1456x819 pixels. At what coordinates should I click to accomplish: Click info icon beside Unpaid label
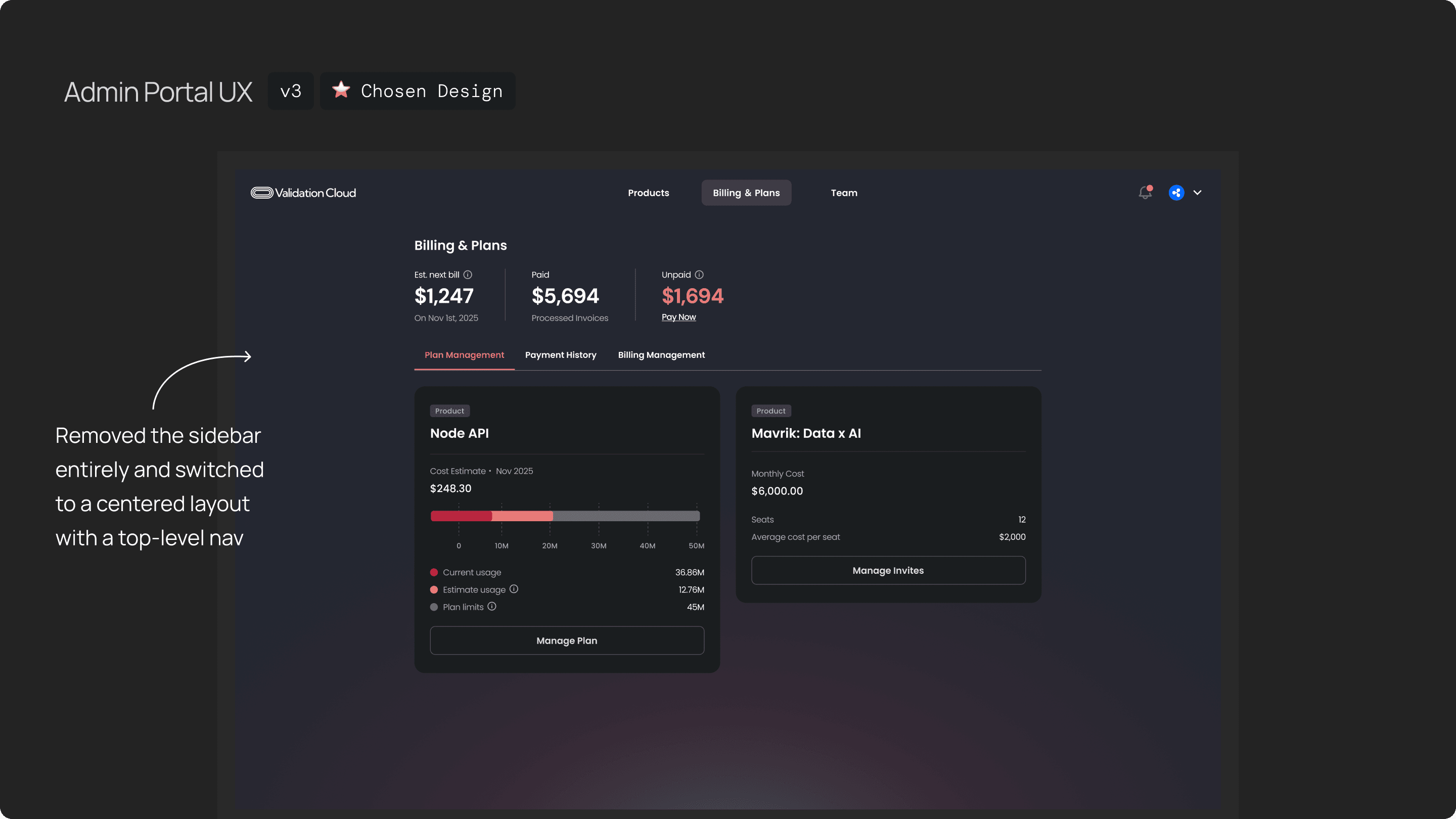pyautogui.click(x=699, y=275)
